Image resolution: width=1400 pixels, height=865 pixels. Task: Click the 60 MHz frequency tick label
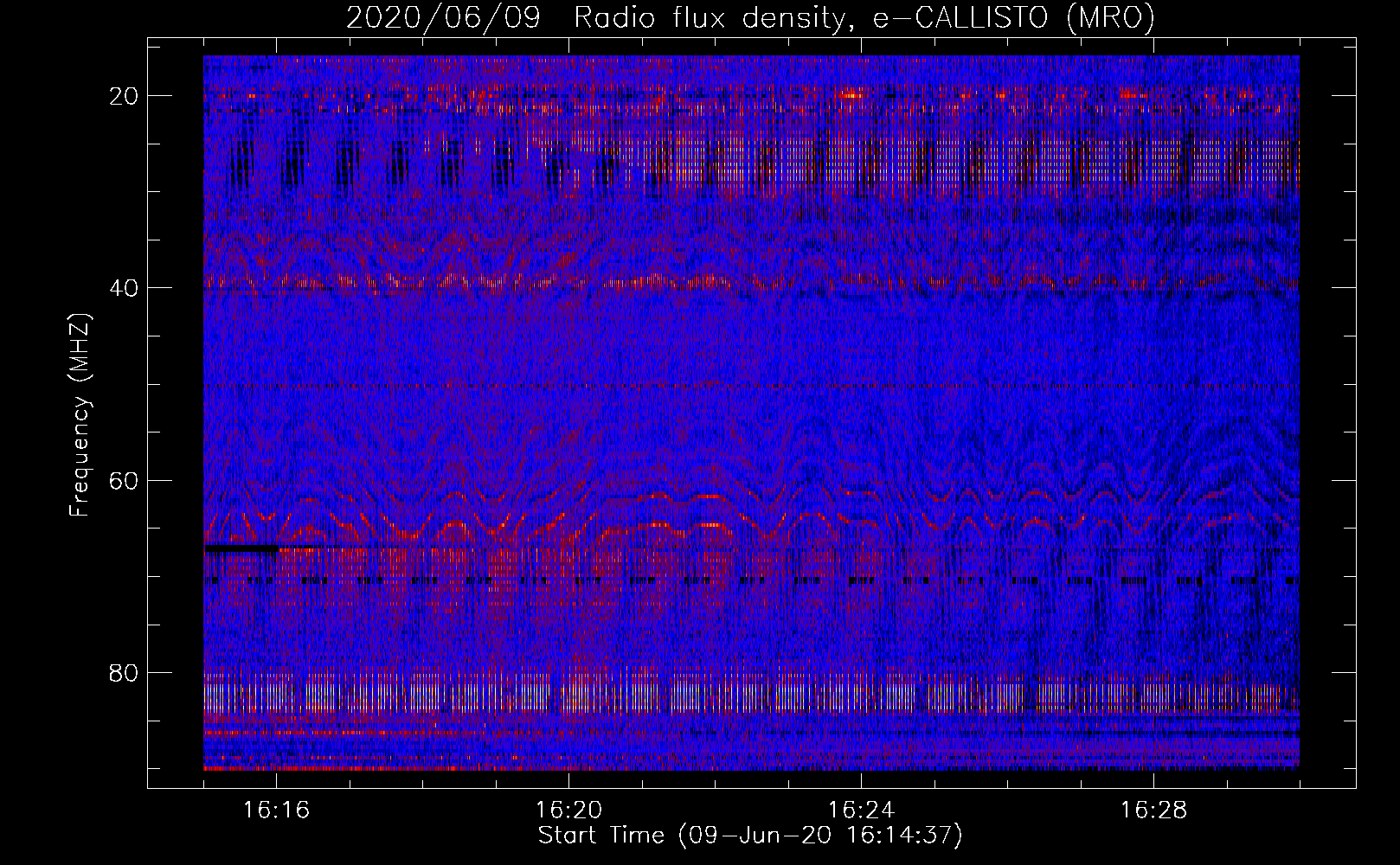point(125,480)
